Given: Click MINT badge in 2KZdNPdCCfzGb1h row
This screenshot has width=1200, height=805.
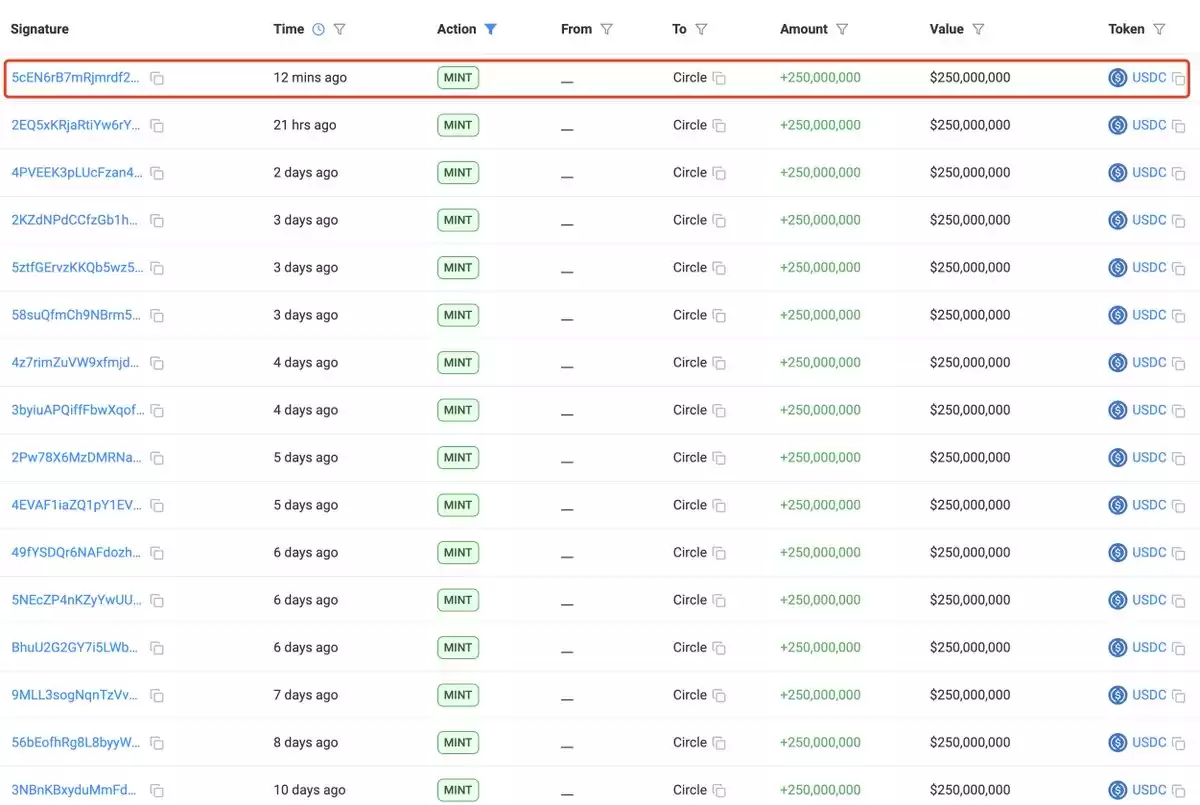Looking at the screenshot, I should (458, 220).
